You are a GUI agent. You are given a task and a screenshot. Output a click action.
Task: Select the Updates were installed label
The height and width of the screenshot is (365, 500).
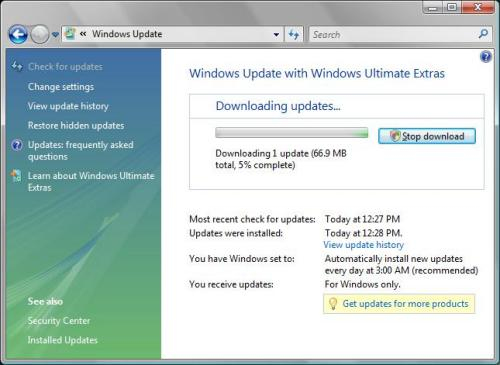[x=236, y=233]
